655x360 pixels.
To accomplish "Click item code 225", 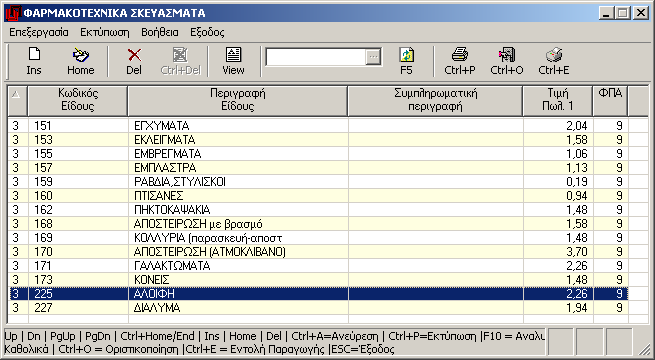I will [x=43, y=294].
